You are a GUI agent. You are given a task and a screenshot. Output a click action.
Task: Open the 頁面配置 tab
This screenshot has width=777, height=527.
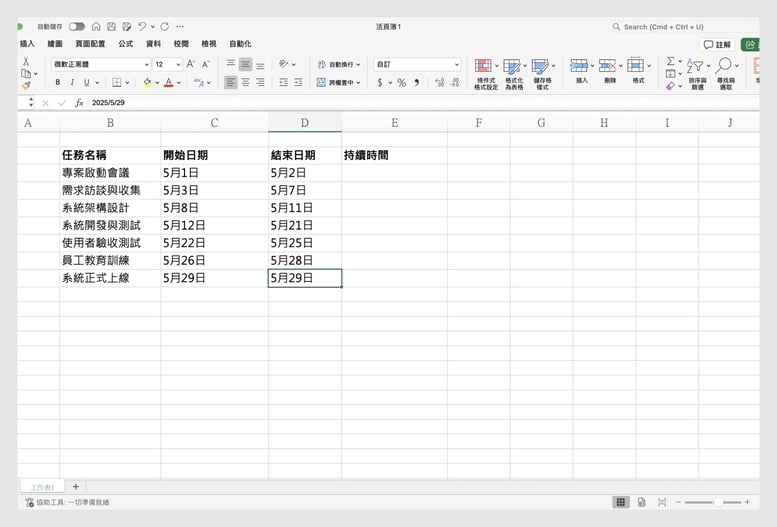(90, 44)
